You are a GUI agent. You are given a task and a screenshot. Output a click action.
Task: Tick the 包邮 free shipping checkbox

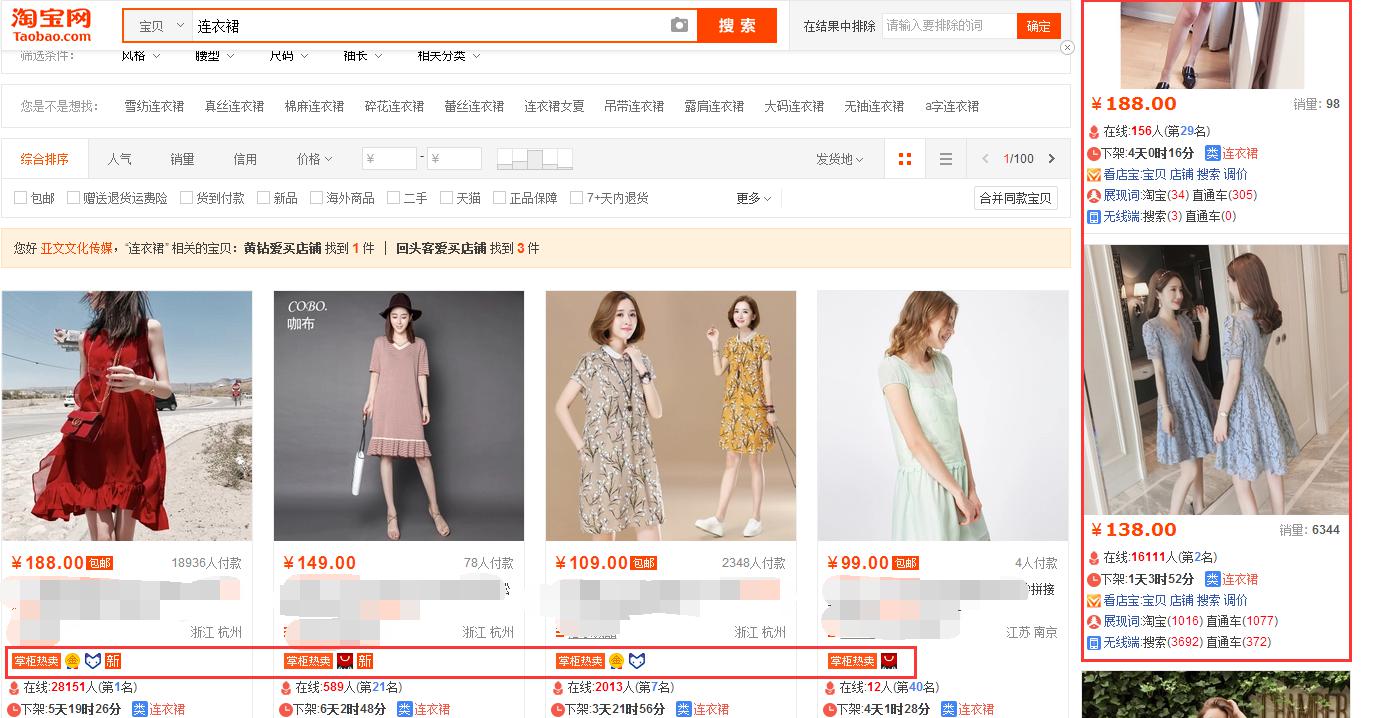pyautogui.click(x=21, y=198)
